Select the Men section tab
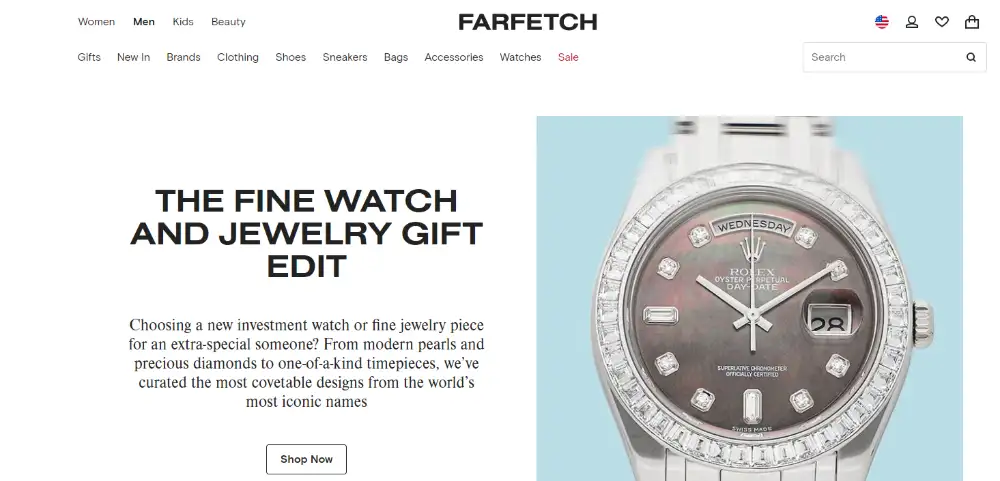The image size is (1000, 481). pyautogui.click(x=143, y=22)
